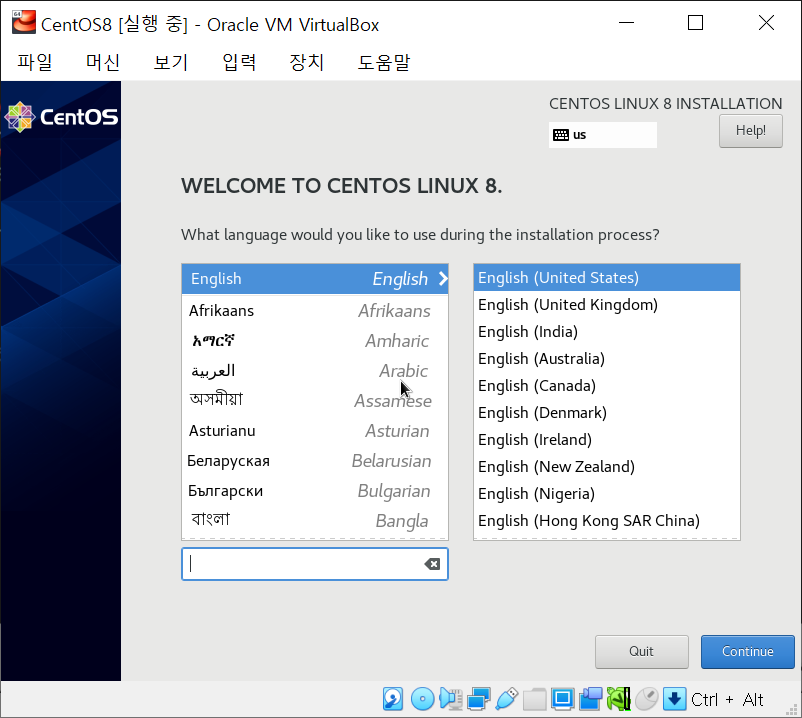Clear the language search box with backspace icon

coord(432,564)
